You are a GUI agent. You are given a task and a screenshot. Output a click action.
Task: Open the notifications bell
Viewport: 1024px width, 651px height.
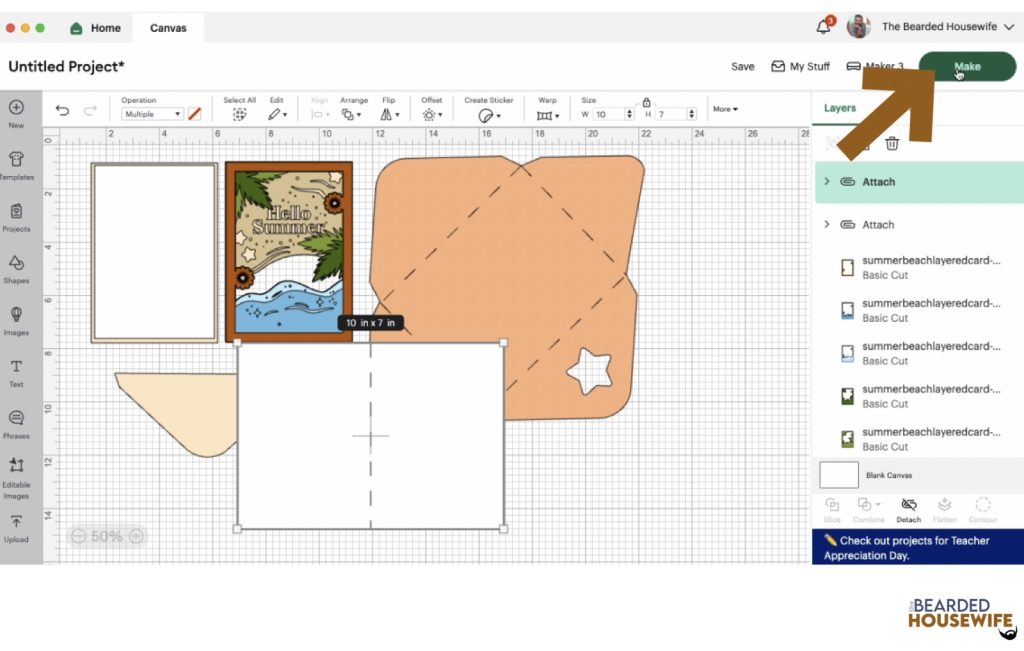[824, 27]
